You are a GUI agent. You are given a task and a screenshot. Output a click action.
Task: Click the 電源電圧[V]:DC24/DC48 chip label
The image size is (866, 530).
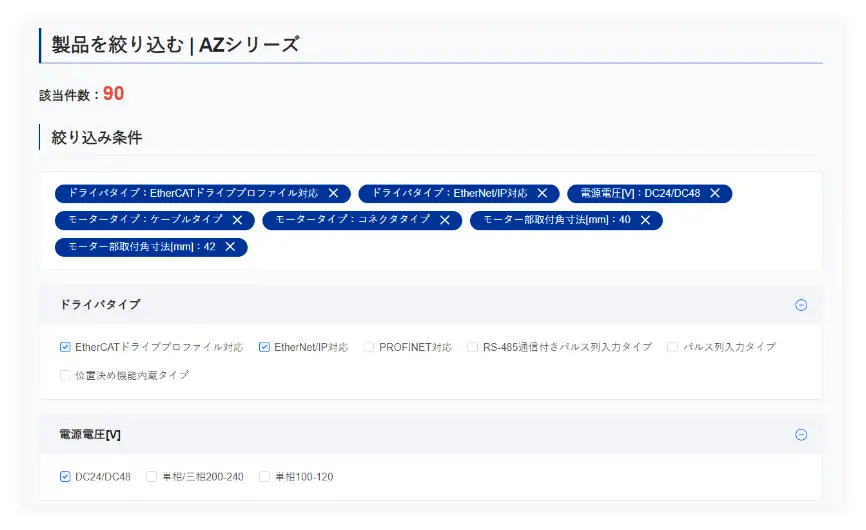[640, 193]
